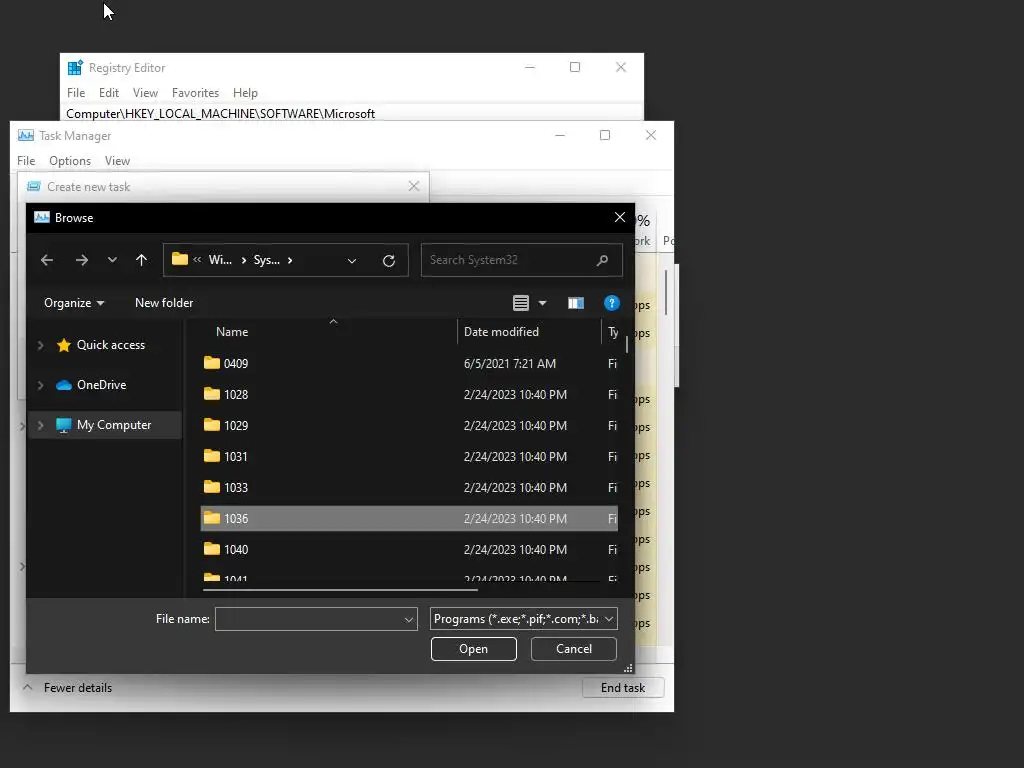This screenshot has width=1024, height=768.
Task: Toggle the preview pane icon
Action: point(575,303)
